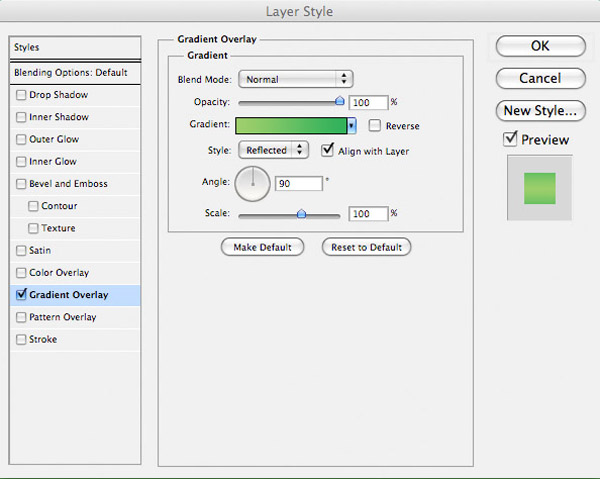Toggle the Satin checkbox
Screen dimensions: 600x479
(x=21, y=251)
